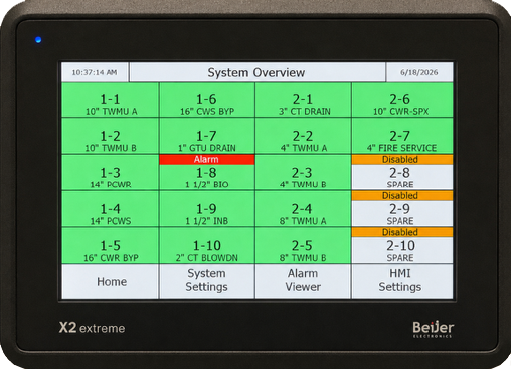511x369 pixels.
Task: Click the Disabled banner above 2-9
Action: 402,196
